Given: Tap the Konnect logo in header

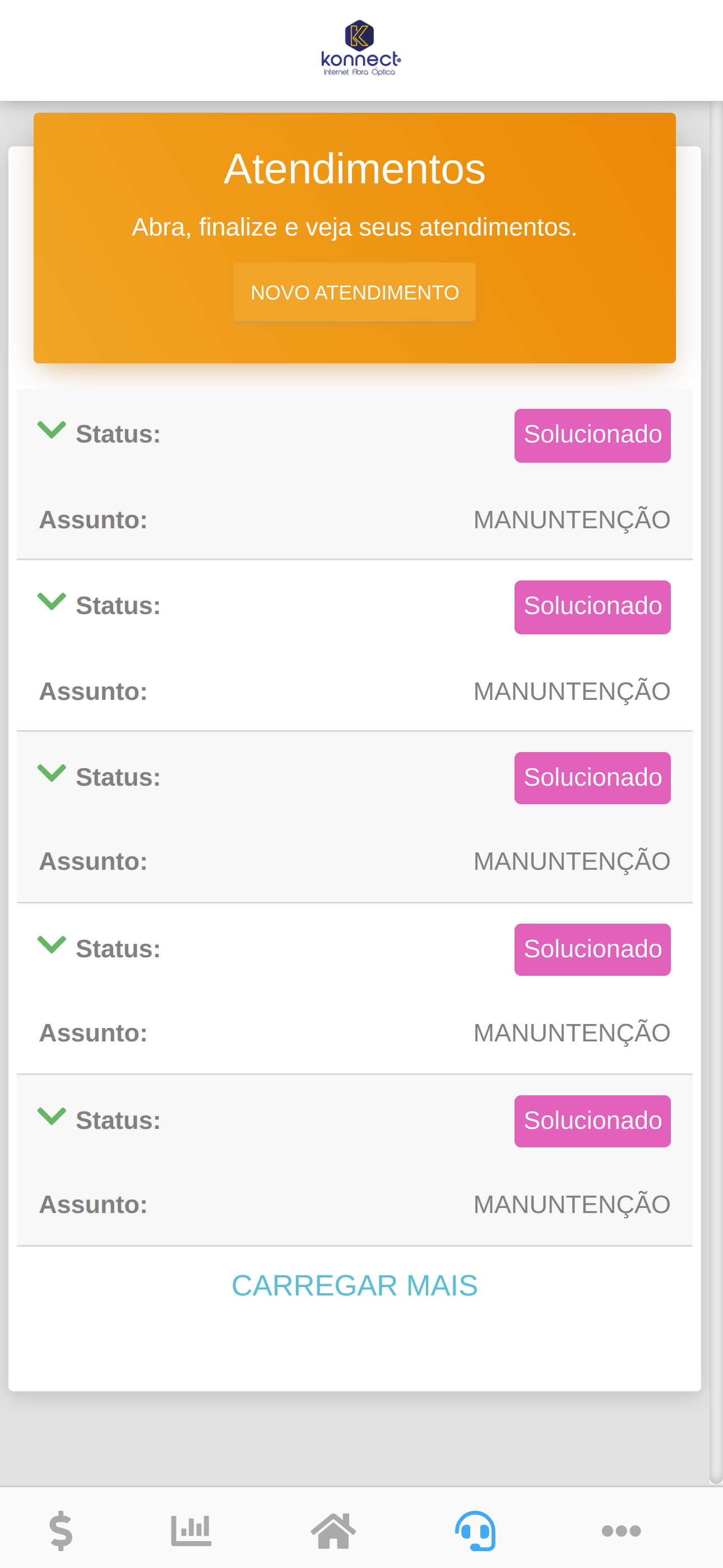Looking at the screenshot, I should (x=360, y=48).
